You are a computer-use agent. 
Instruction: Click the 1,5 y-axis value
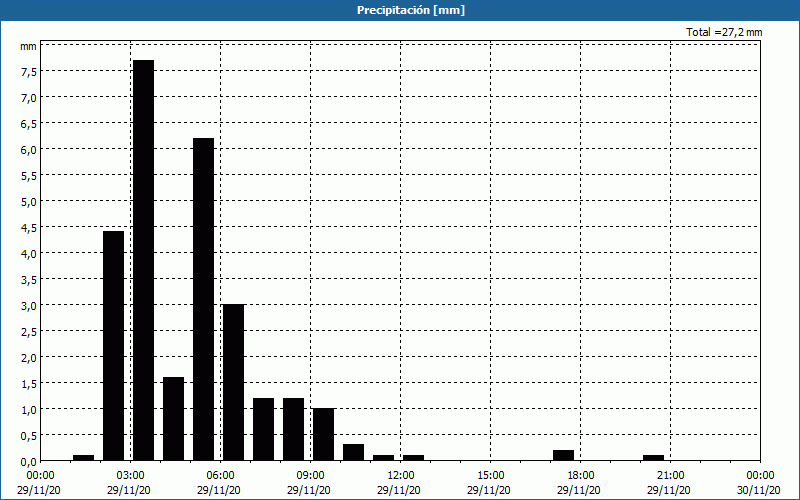pos(29,384)
